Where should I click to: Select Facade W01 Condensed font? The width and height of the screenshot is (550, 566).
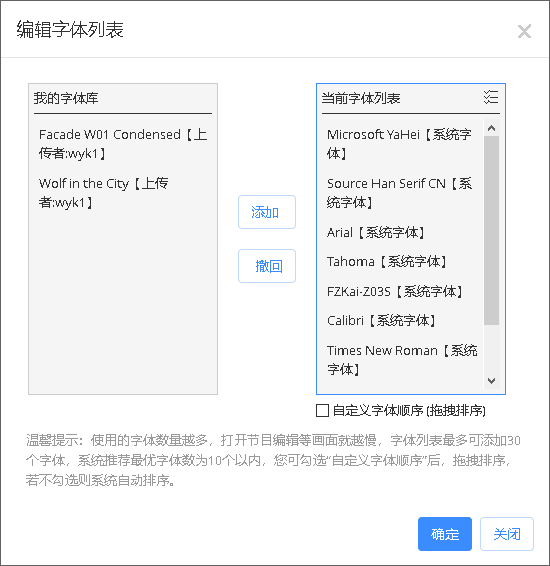(123, 144)
